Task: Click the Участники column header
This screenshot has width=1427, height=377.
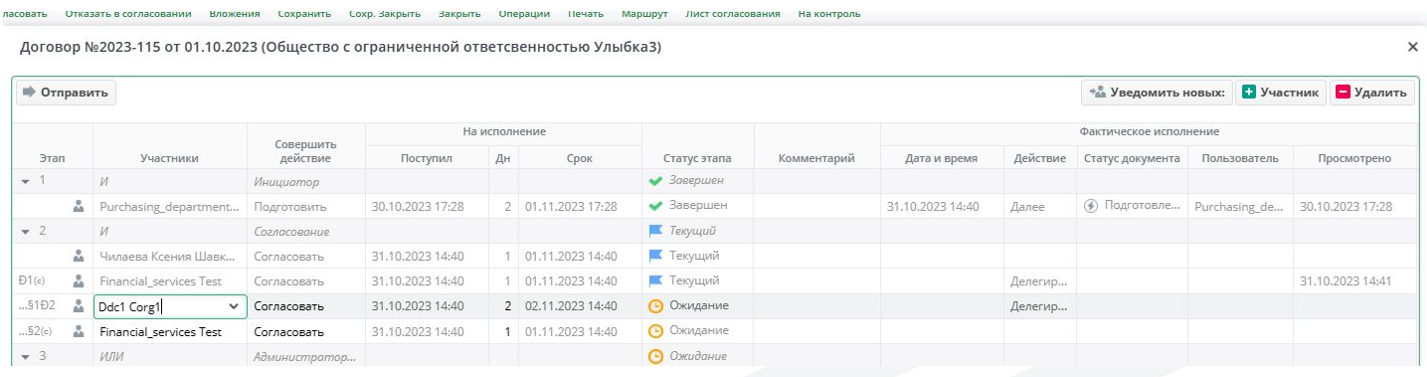Action: coord(170,158)
